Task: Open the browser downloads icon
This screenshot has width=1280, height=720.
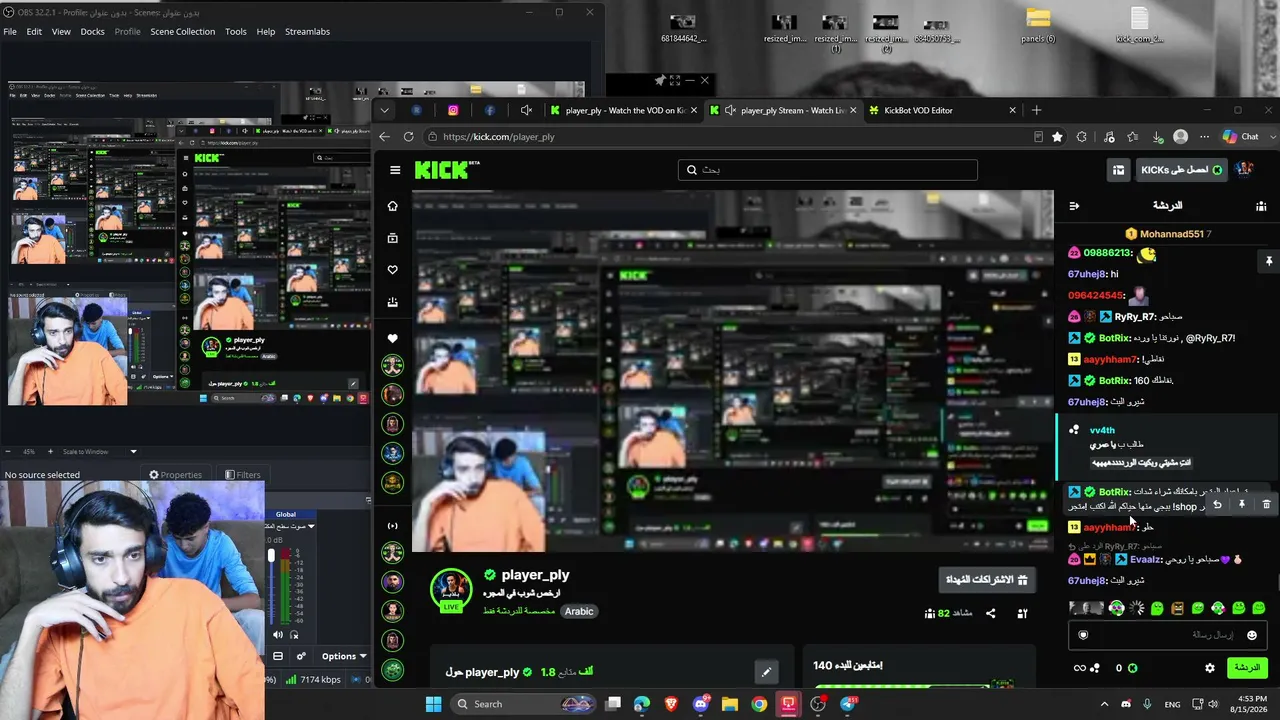Action: (1157, 137)
